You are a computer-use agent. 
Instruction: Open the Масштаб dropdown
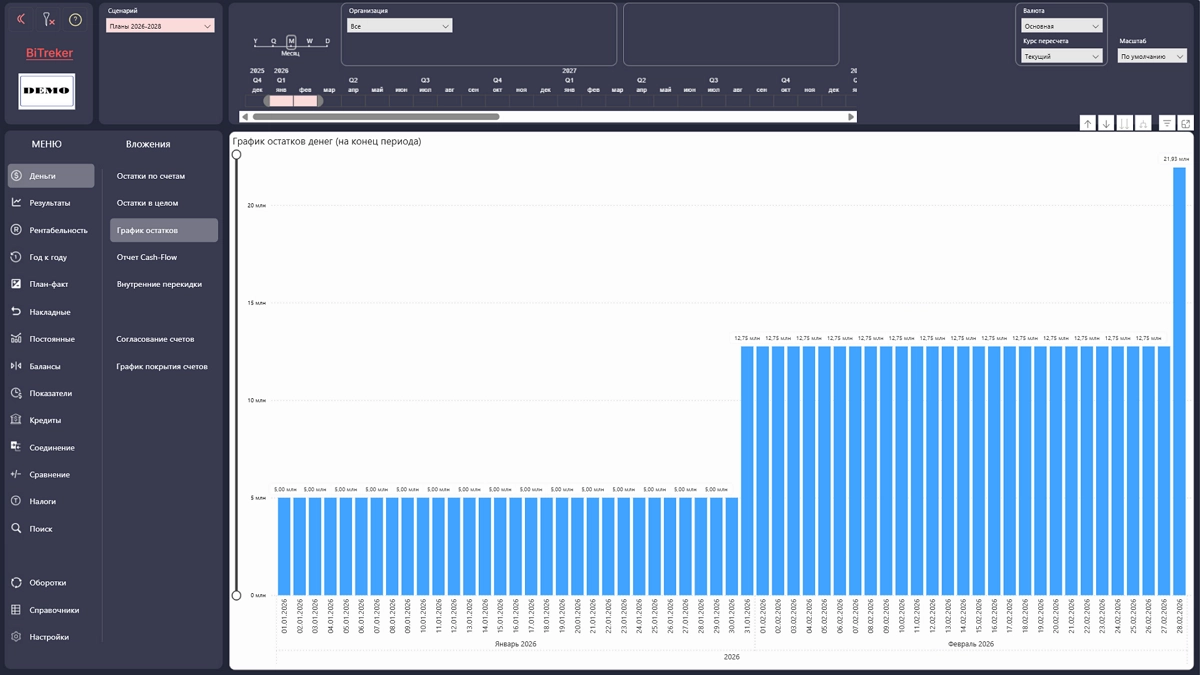tap(1152, 56)
